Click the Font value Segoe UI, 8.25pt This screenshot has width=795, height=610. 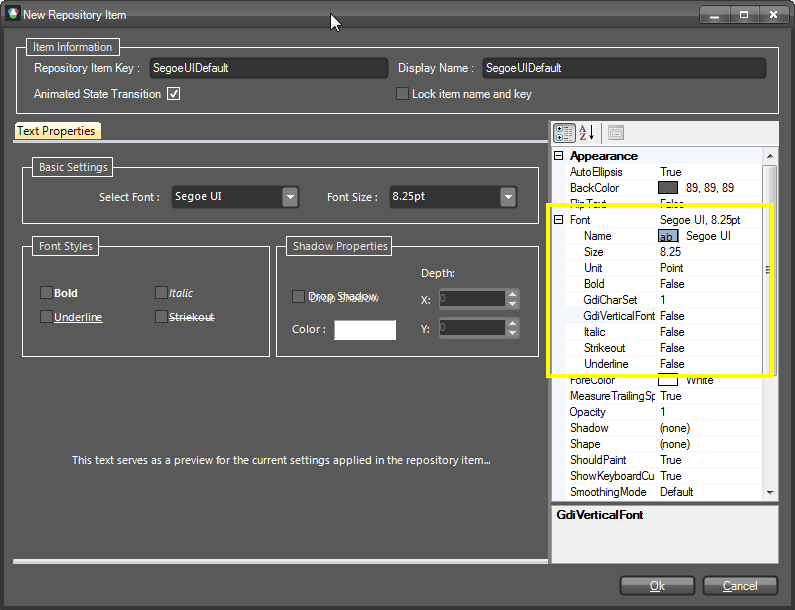click(x=700, y=220)
